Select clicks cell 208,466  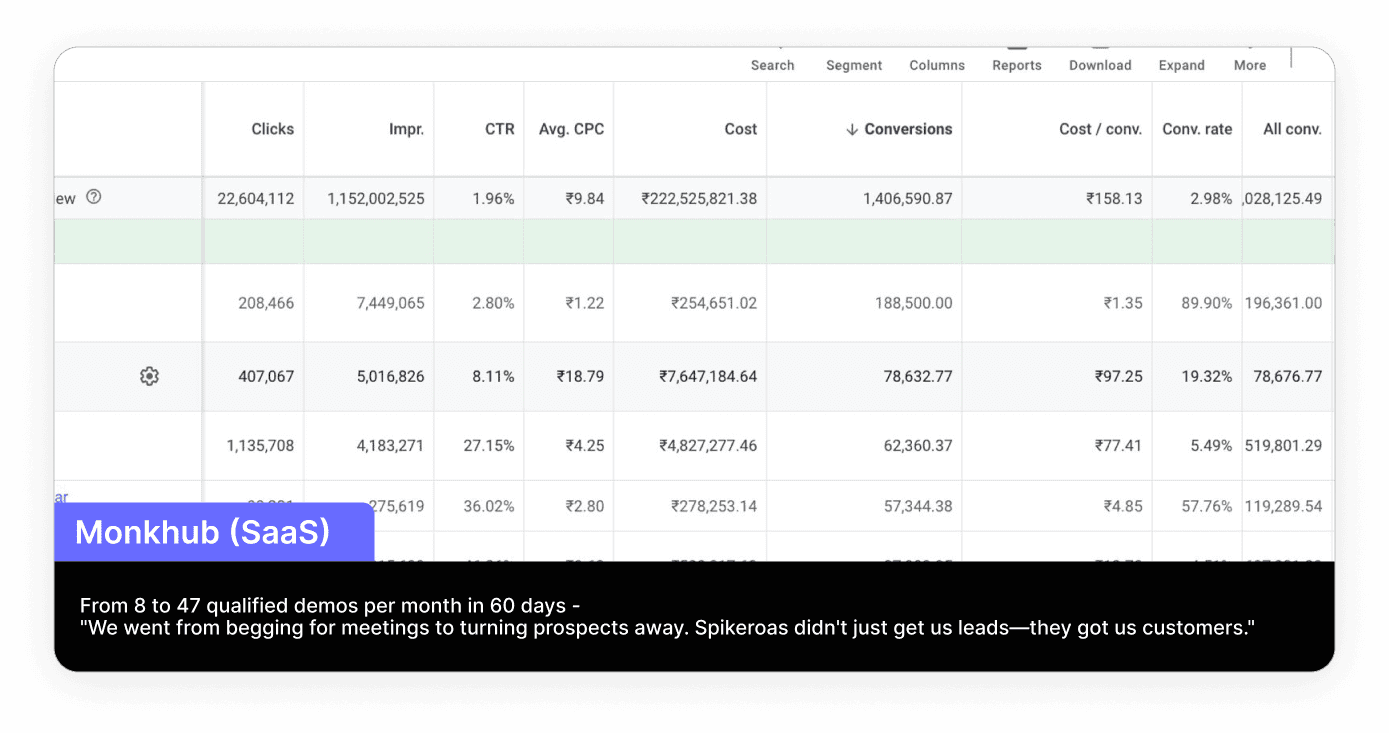[x=266, y=303]
